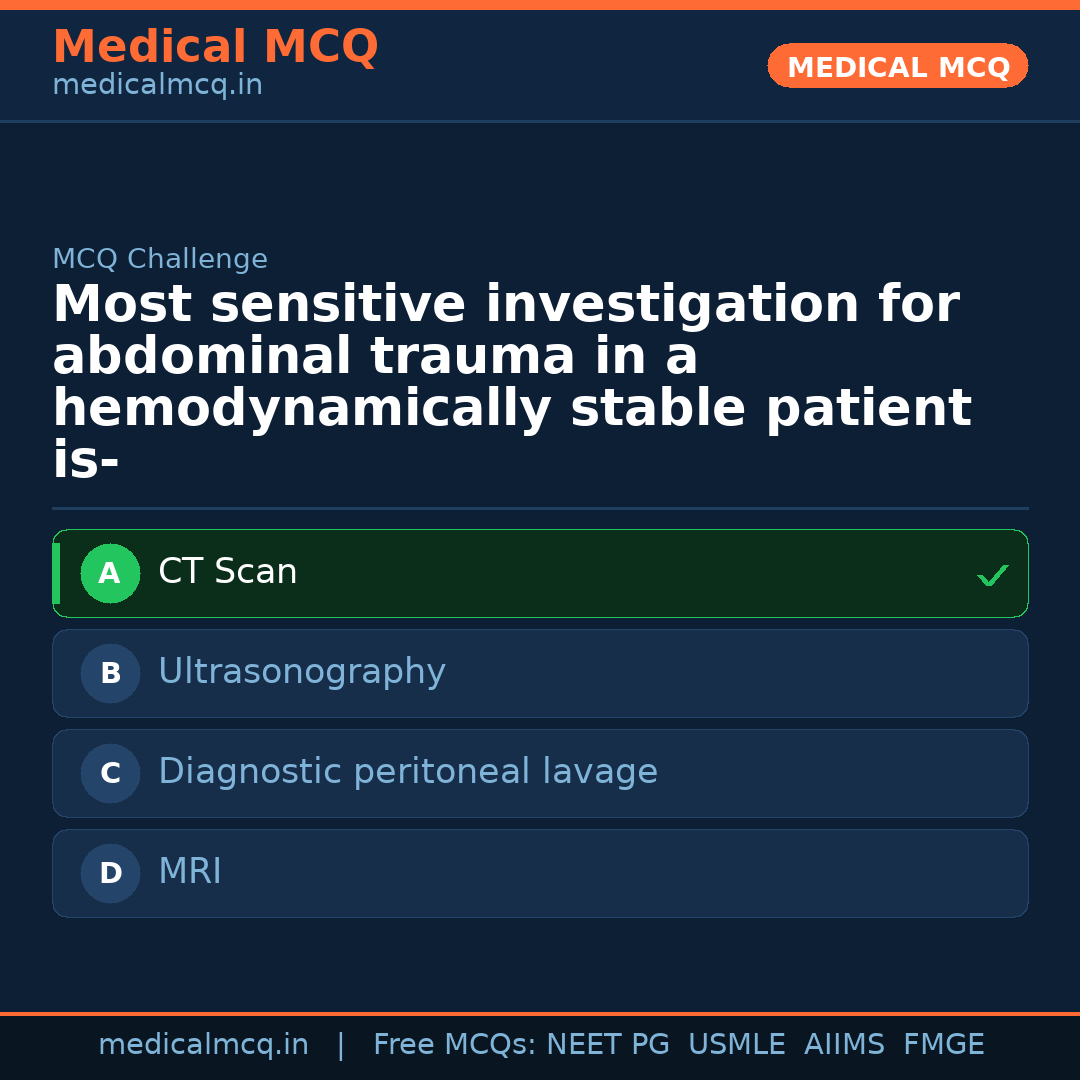Choose the Ultrasonography option text

[301, 672]
